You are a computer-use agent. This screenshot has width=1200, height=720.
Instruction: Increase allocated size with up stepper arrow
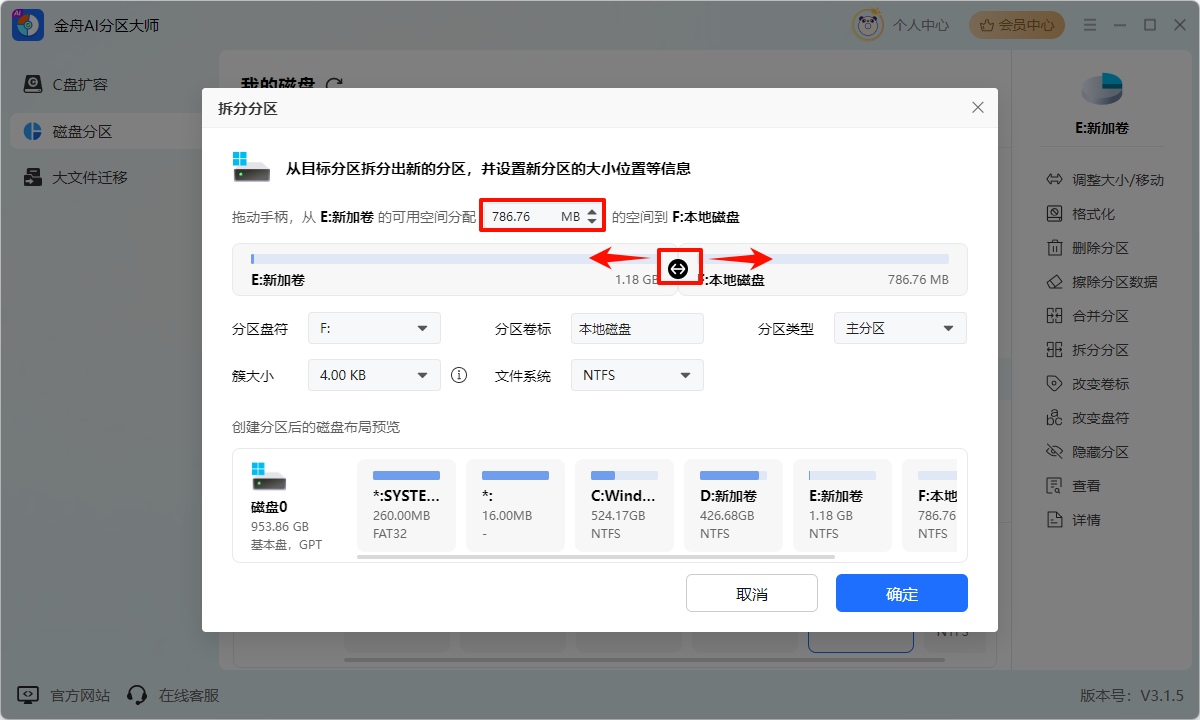click(x=592, y=210)
